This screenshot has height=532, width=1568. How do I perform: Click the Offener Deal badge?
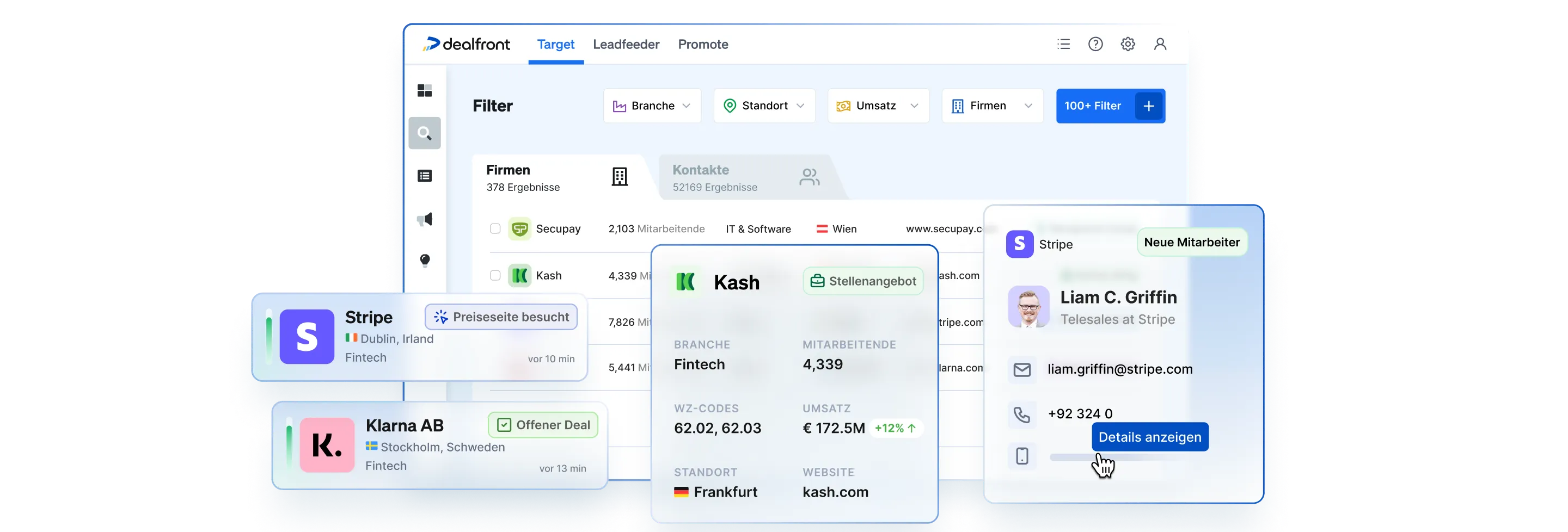click(x=543, y=425)
